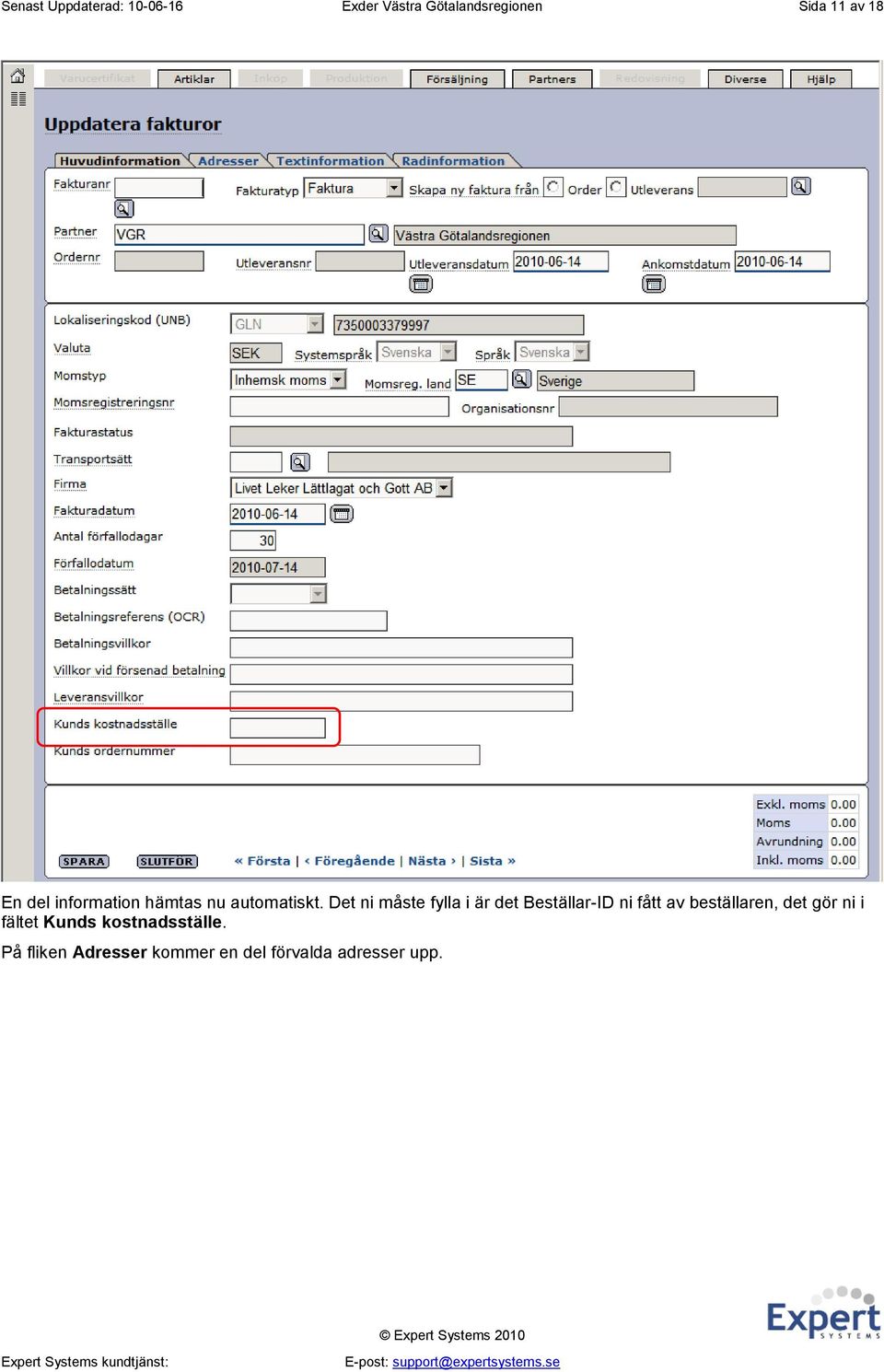Click the Firma label link
The width and height of the screenshot is (884, 1372).
coord(70,483)
